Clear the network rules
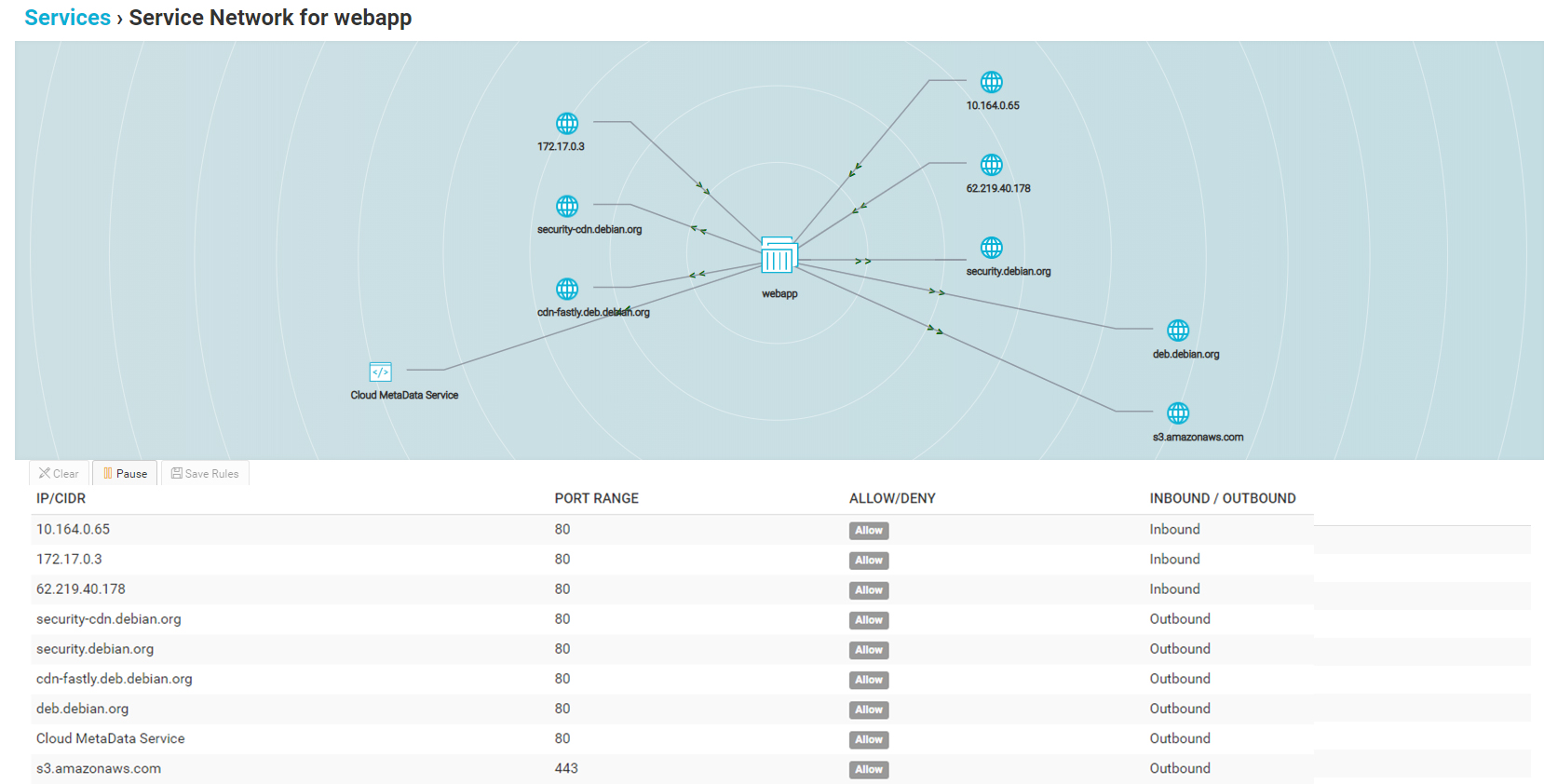This screenshot has height=784, width=1544. pyautogui.click(x=59, y=473)
